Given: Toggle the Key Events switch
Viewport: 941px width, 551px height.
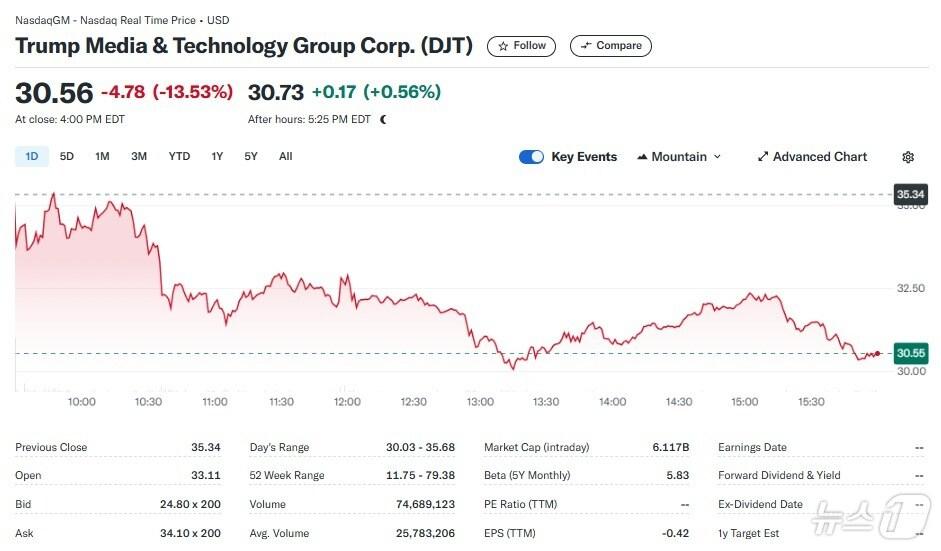Looking at the screenshot, I should (531, 157).
